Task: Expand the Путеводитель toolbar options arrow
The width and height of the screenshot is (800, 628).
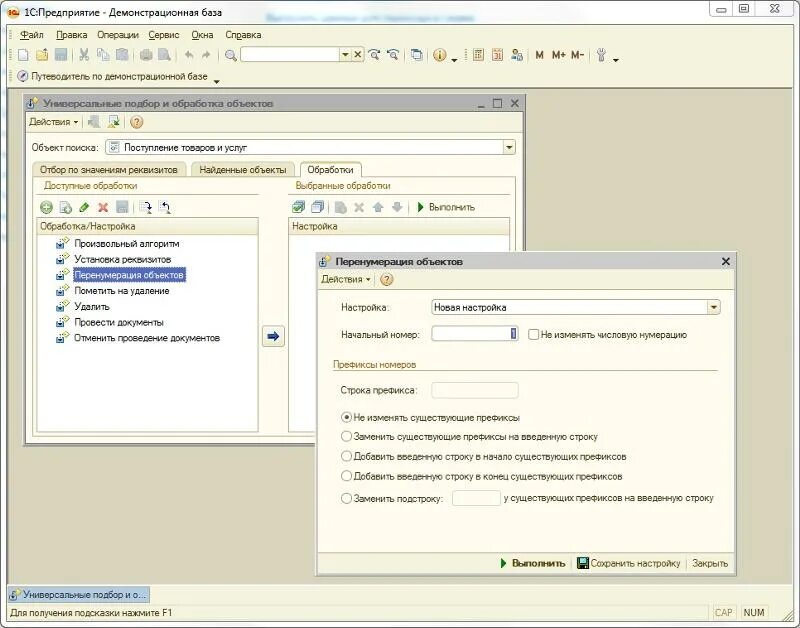Action: point(216,81)
